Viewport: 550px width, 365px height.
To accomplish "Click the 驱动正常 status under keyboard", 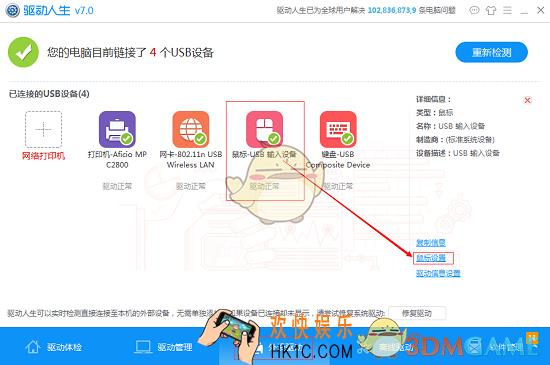I will pyautogui.click(x=338, y=186).
